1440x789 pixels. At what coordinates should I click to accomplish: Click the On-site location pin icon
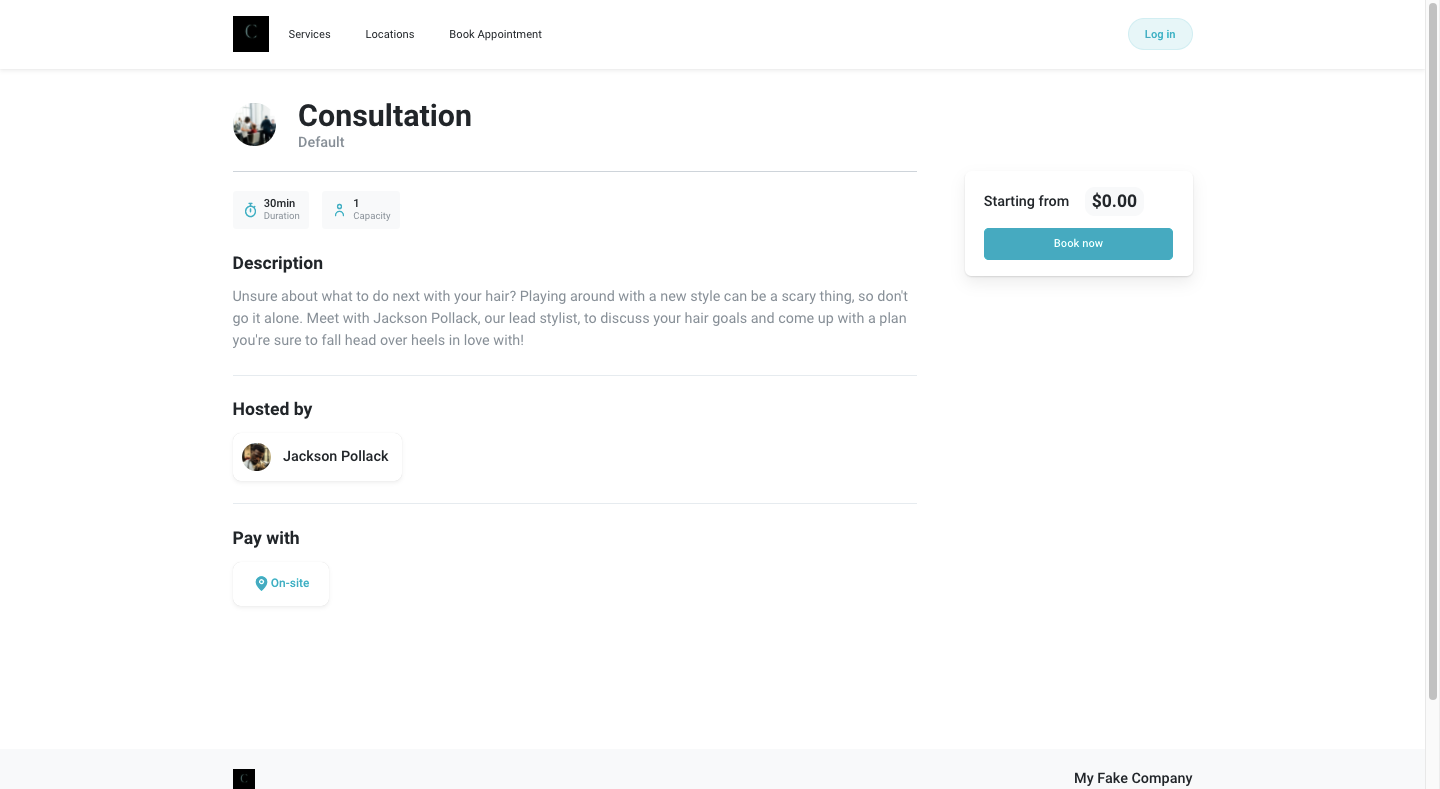pyautogui.click(x=261, y=583)
